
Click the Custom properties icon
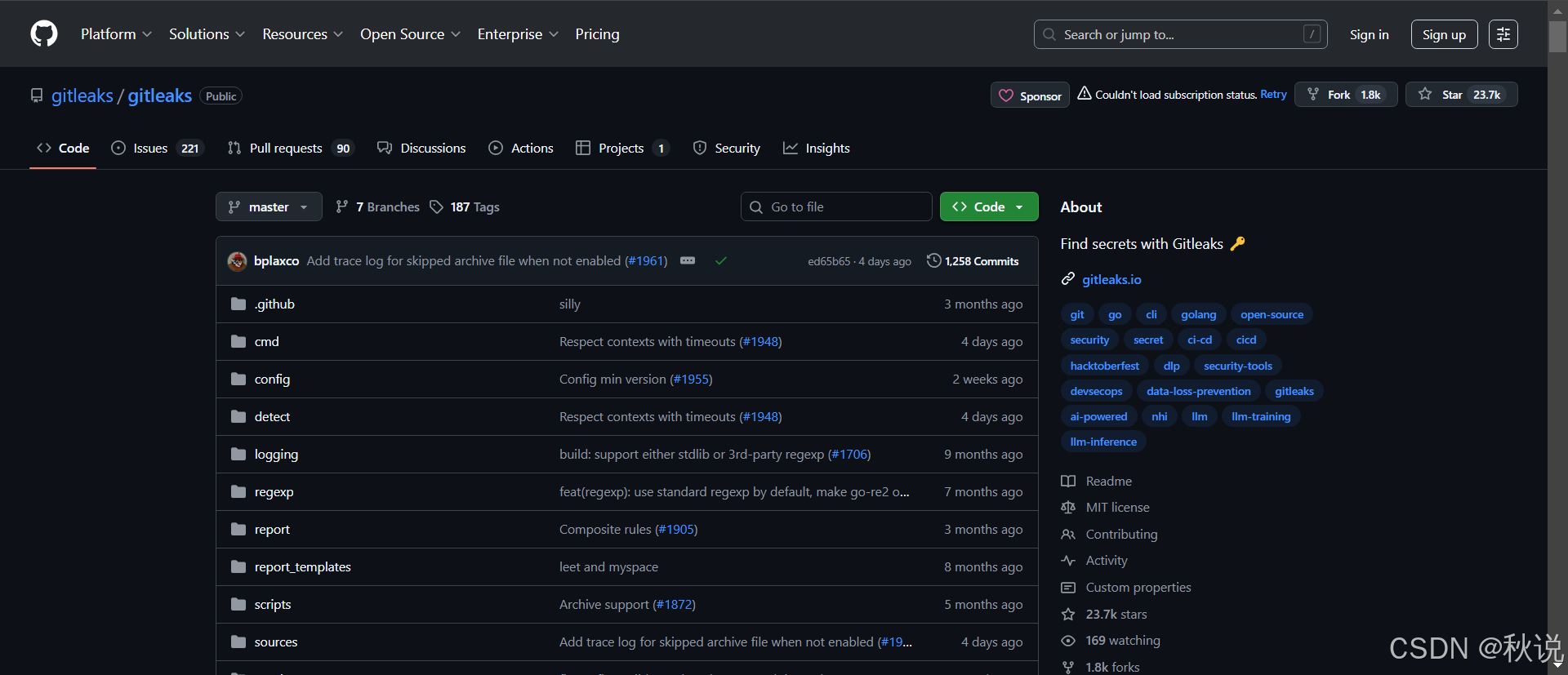coord(1067,587)
